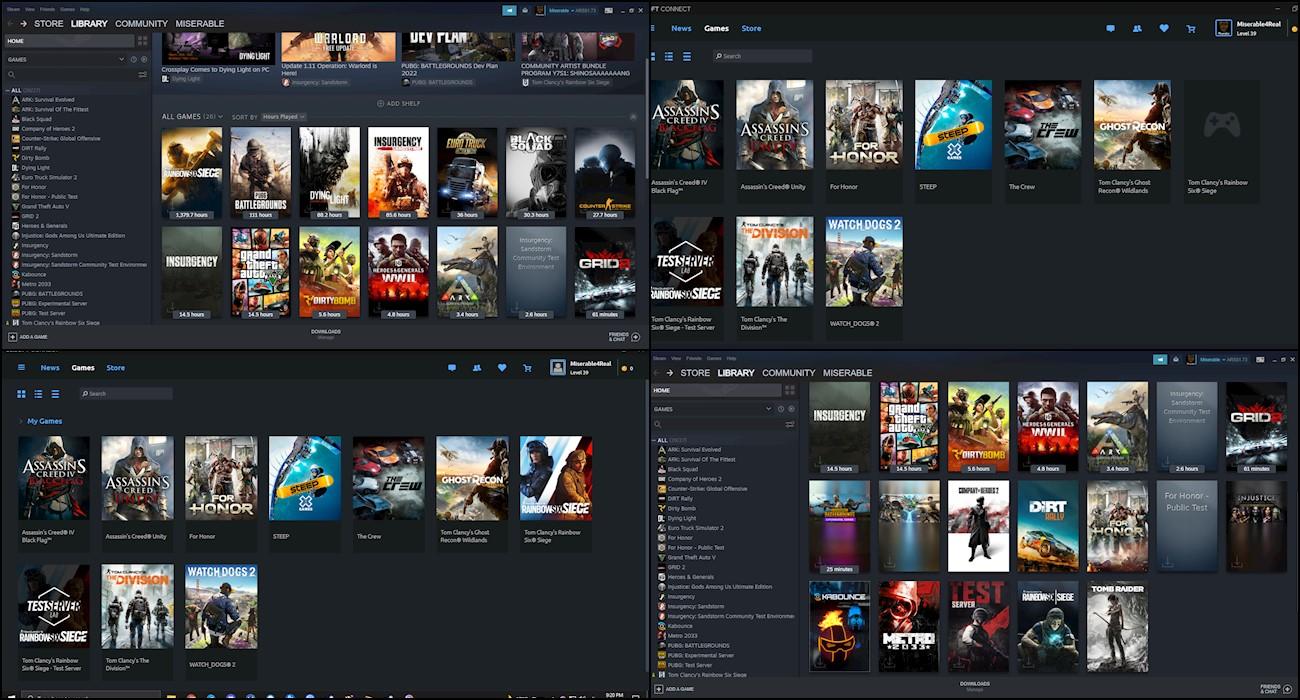Open announcements megaphone icon in bottom-right Steam window
The image size is (1300, 700).
point(1160,359)
